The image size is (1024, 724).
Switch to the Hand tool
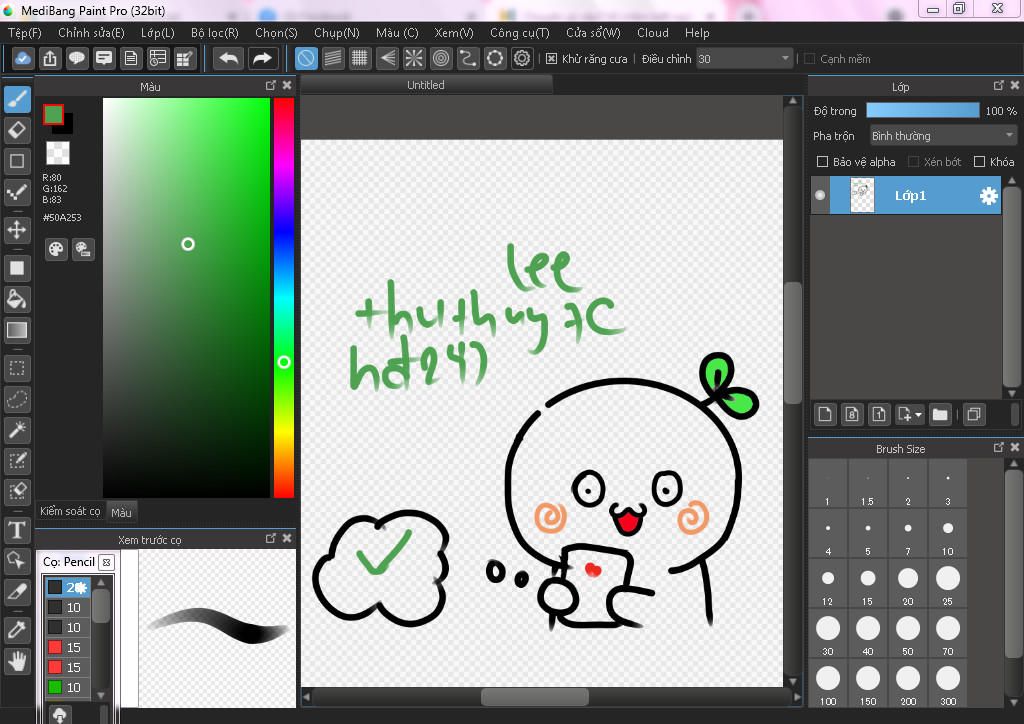tap(18, 661)
